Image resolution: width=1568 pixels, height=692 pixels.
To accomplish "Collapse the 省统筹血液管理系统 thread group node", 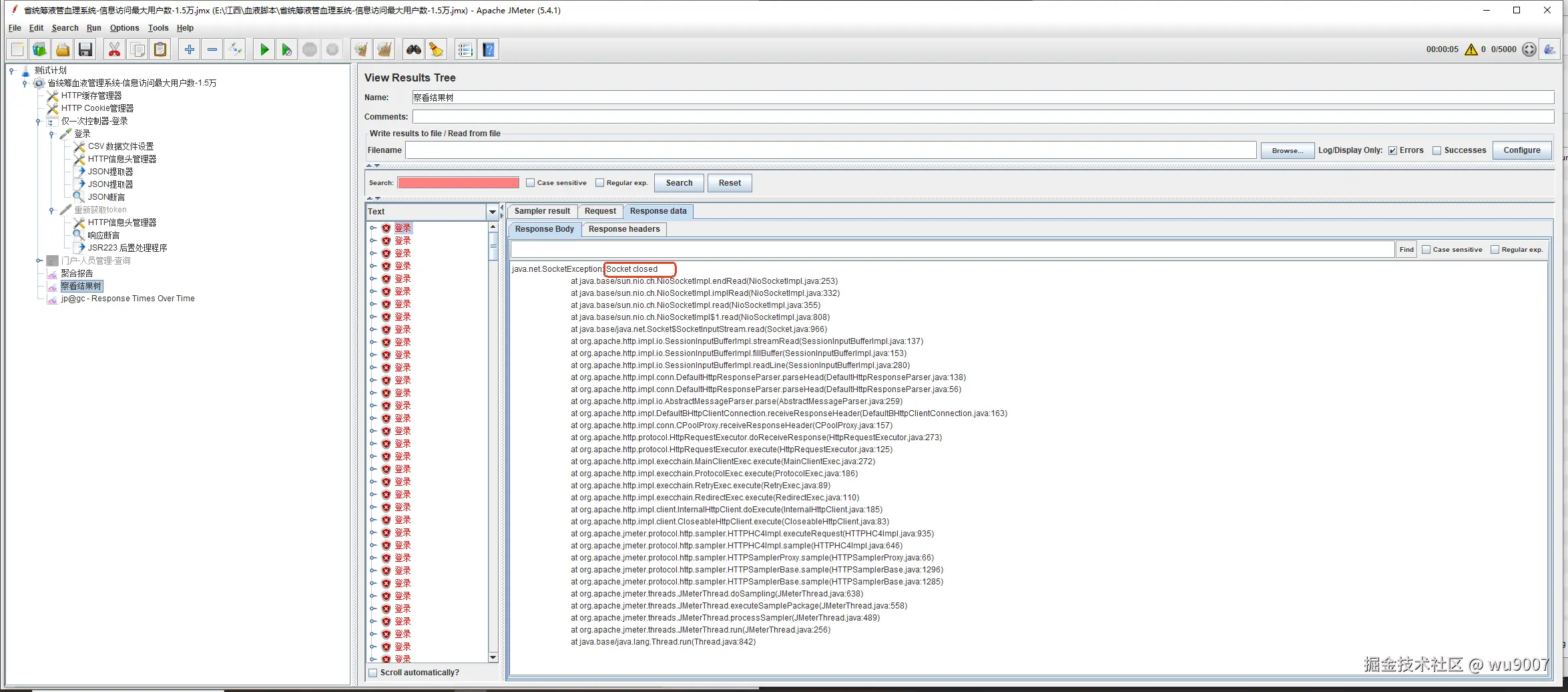I will coord(25,83).
